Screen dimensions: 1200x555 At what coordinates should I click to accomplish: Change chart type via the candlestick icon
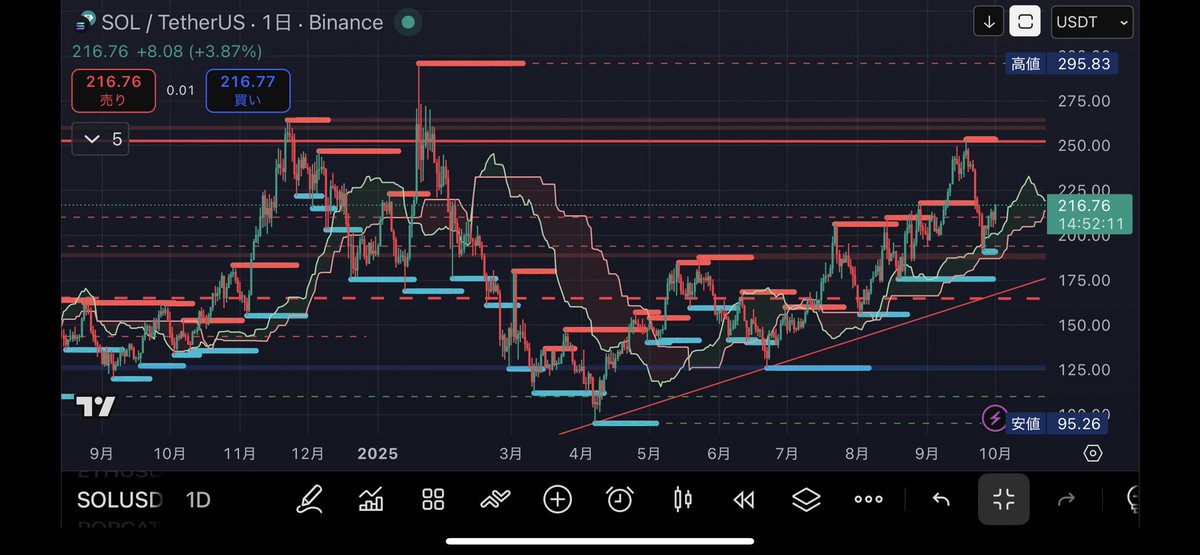click(x=683, y=499)
